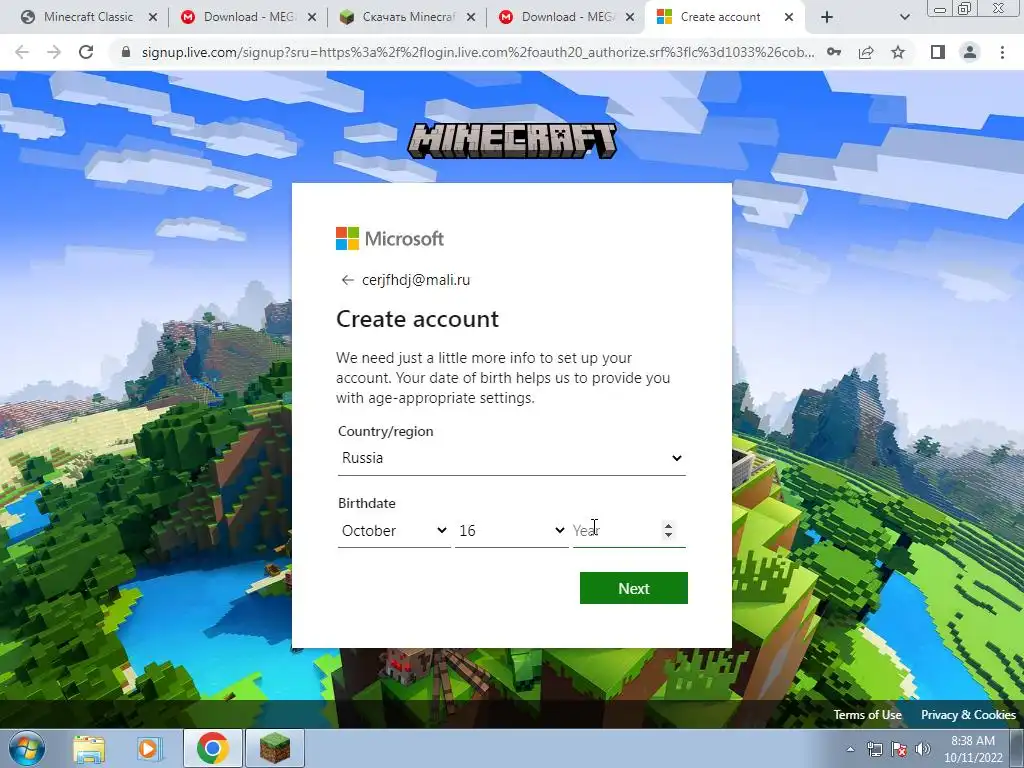Open Chrome three-dot menu

[x=1002, y=52]
